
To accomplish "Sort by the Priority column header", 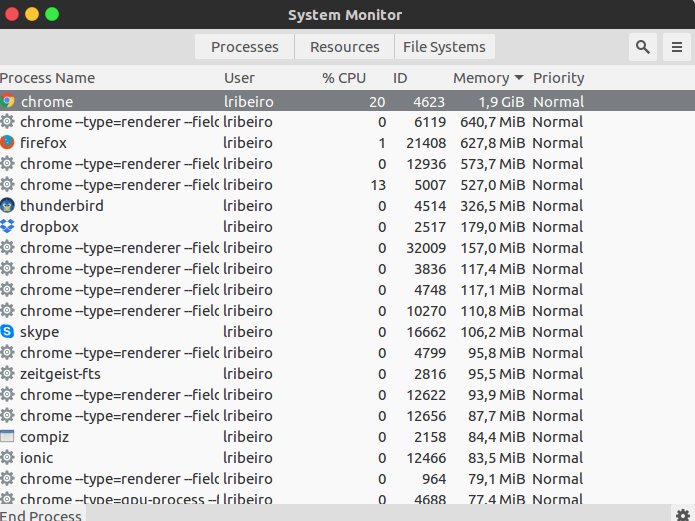I will [558, 78].
